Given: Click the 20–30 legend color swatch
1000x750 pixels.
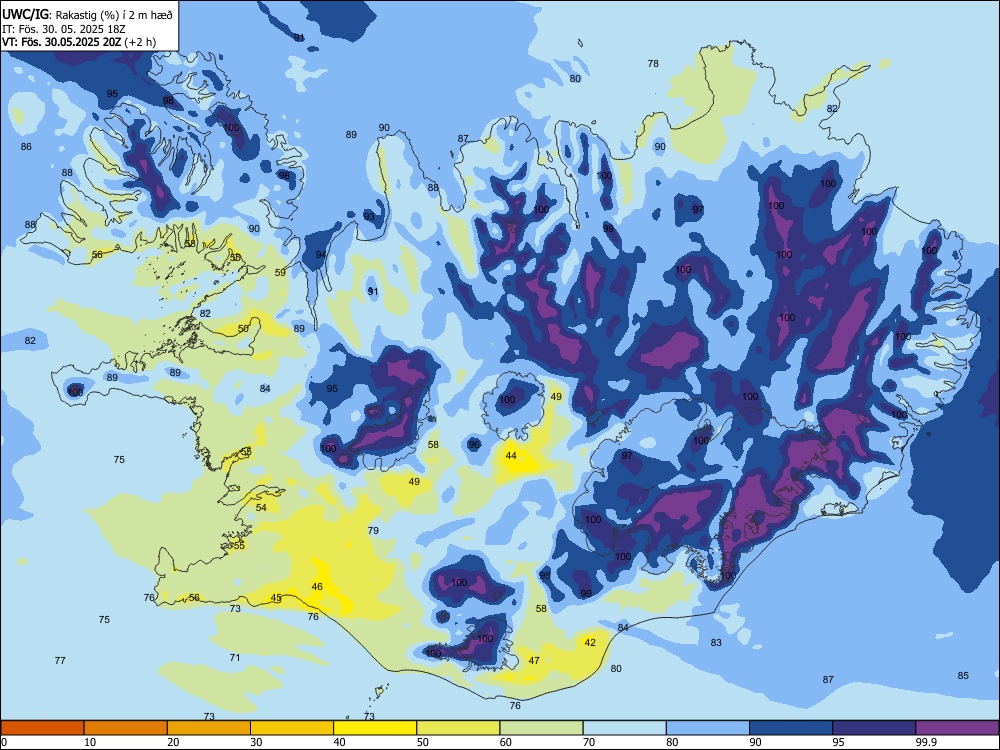Looking at the screenshot, I should (x=209, y=728).
